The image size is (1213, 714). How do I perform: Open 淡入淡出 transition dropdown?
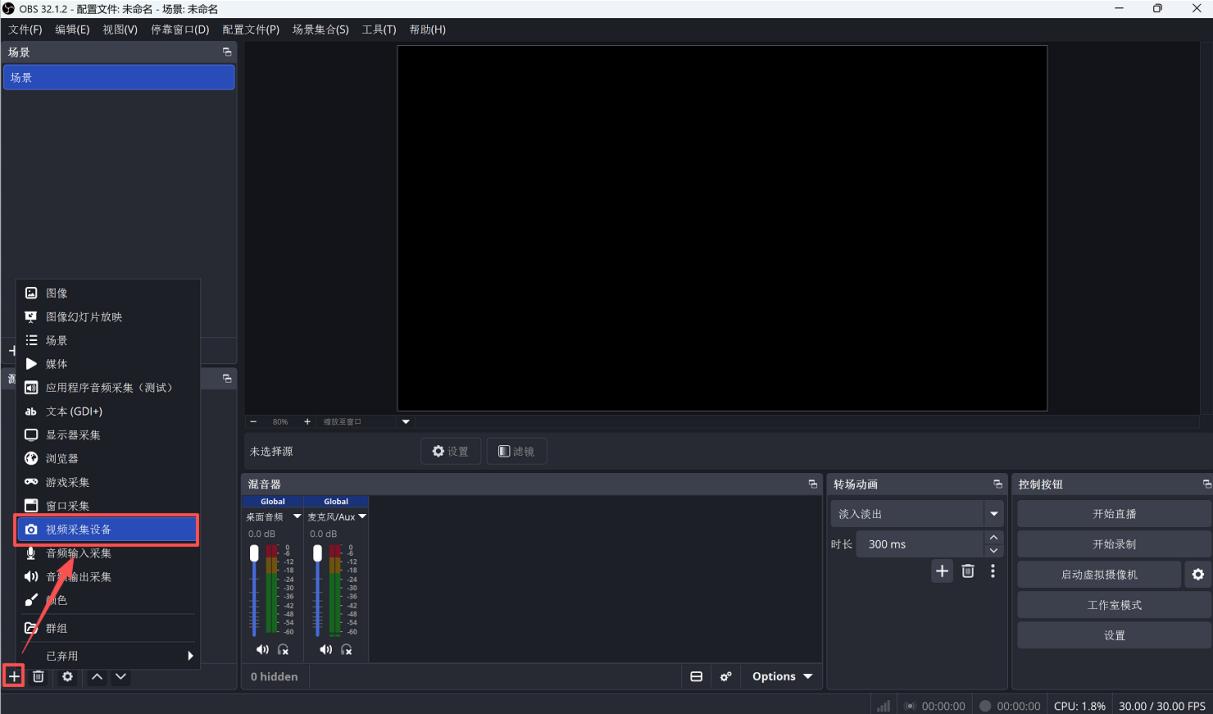(916, 514)
